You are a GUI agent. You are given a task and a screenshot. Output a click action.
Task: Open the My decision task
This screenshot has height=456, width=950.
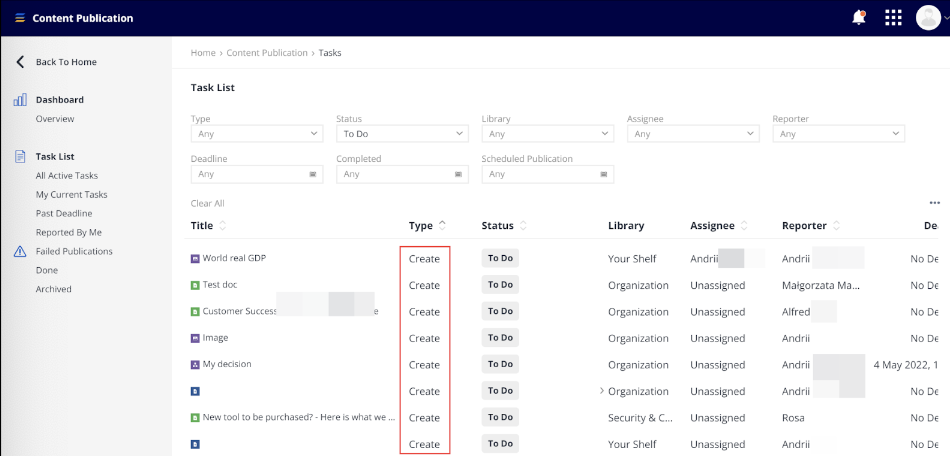click(x=227, y=365)
